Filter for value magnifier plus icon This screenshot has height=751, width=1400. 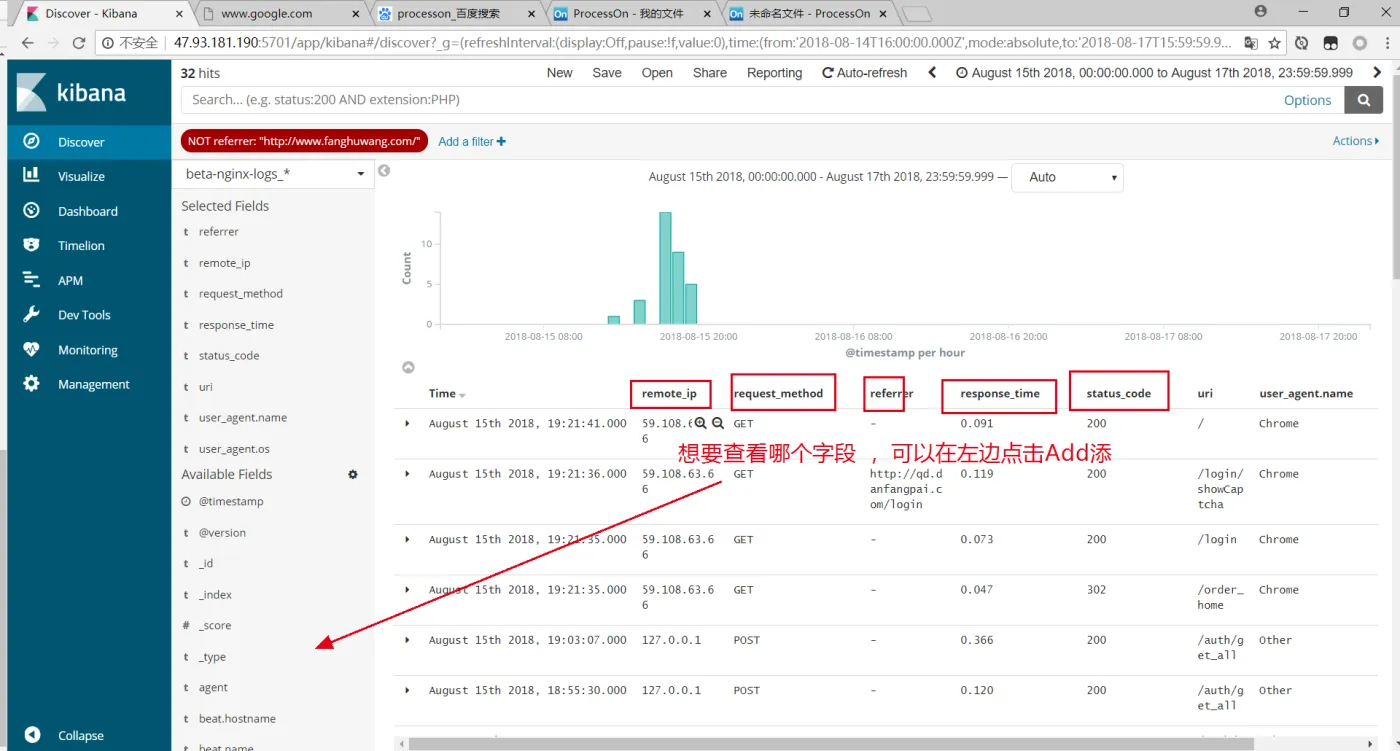tap(701, 424)
